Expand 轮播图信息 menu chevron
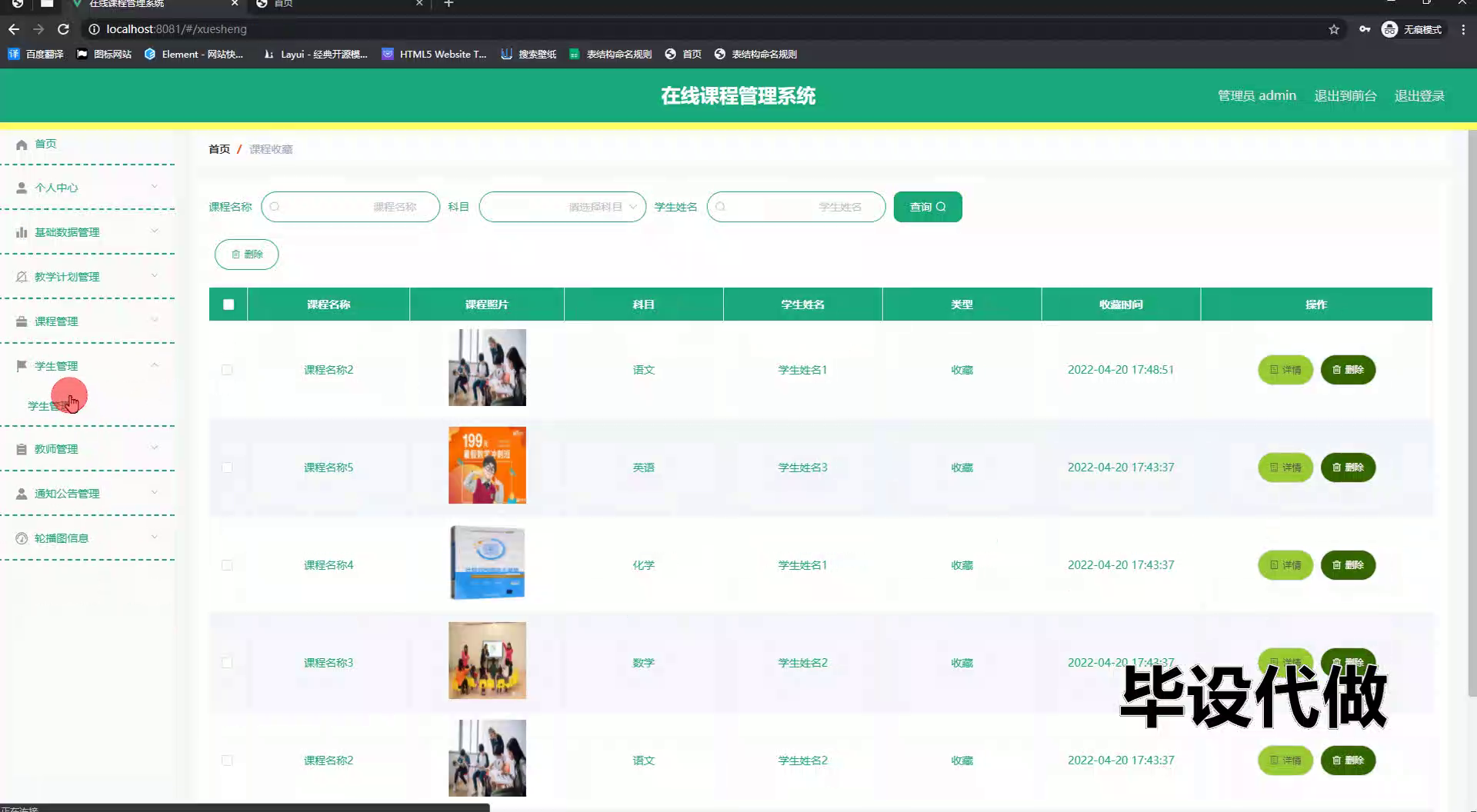The height and width of the screenshot is (812, 1477). pos(155,537)
